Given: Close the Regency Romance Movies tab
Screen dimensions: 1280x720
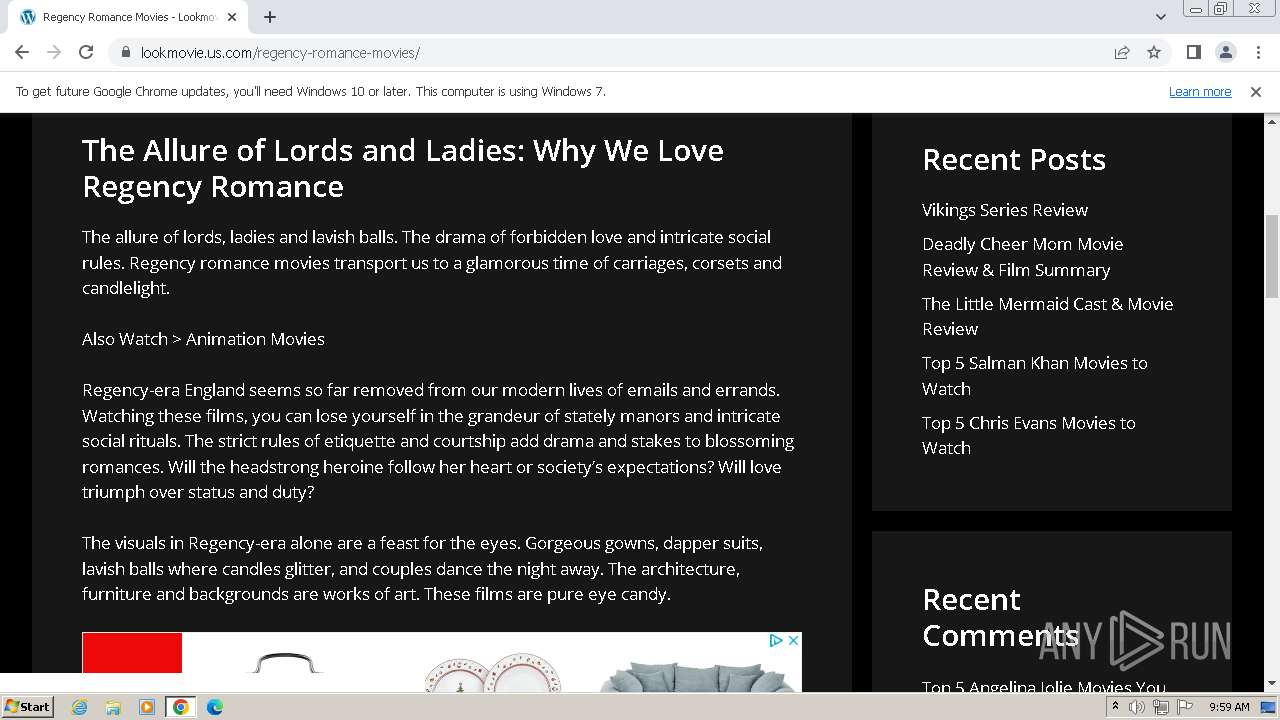Looking at the screenshot, I should tap(233, 17).
